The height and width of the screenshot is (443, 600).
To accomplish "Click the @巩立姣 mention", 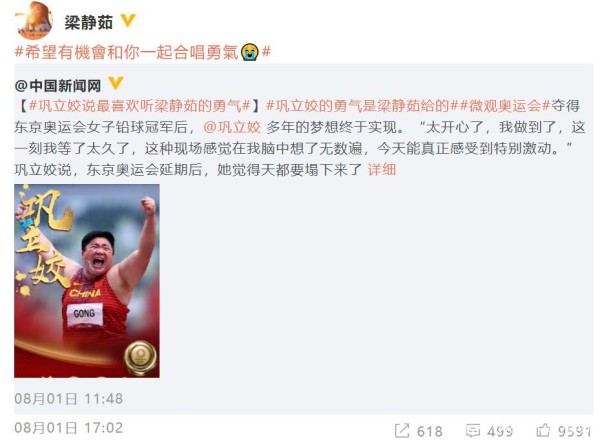I will pos(232,127).
